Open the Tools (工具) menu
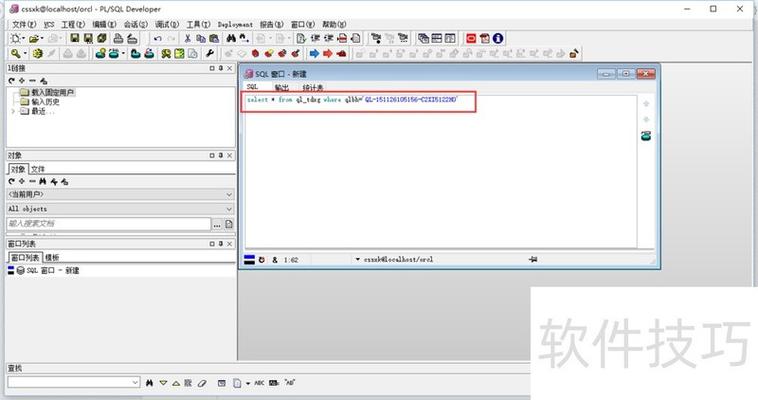The height and width of the screenshot is (400, 758). pyautogui.click(x=198, y=24)
